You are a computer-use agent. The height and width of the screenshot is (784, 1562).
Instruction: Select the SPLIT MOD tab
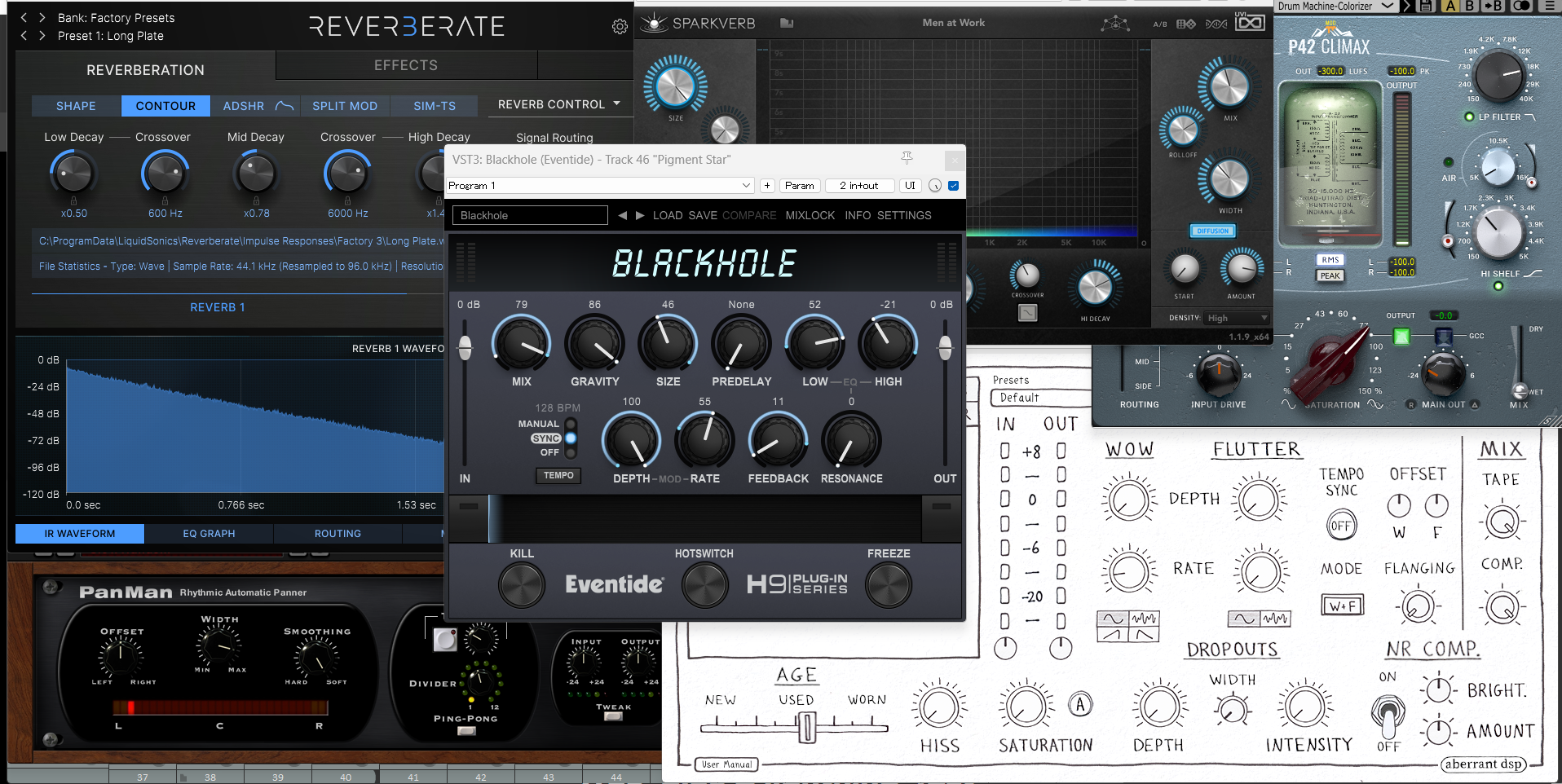pyautogui.click(x=345, y=106)
